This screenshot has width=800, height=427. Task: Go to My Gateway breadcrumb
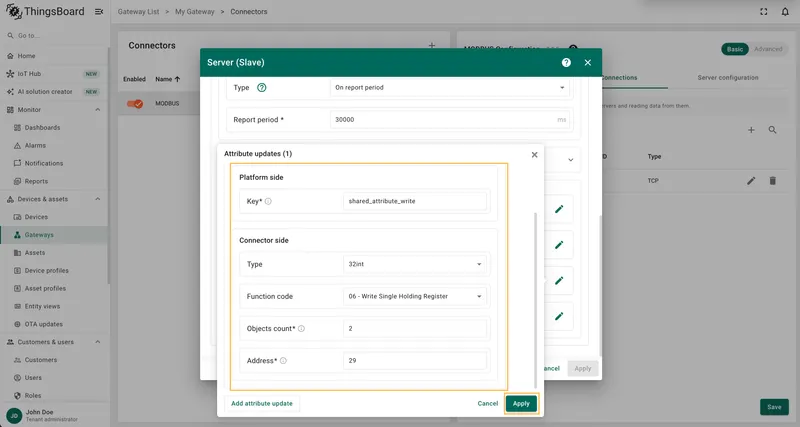[195, 11]
